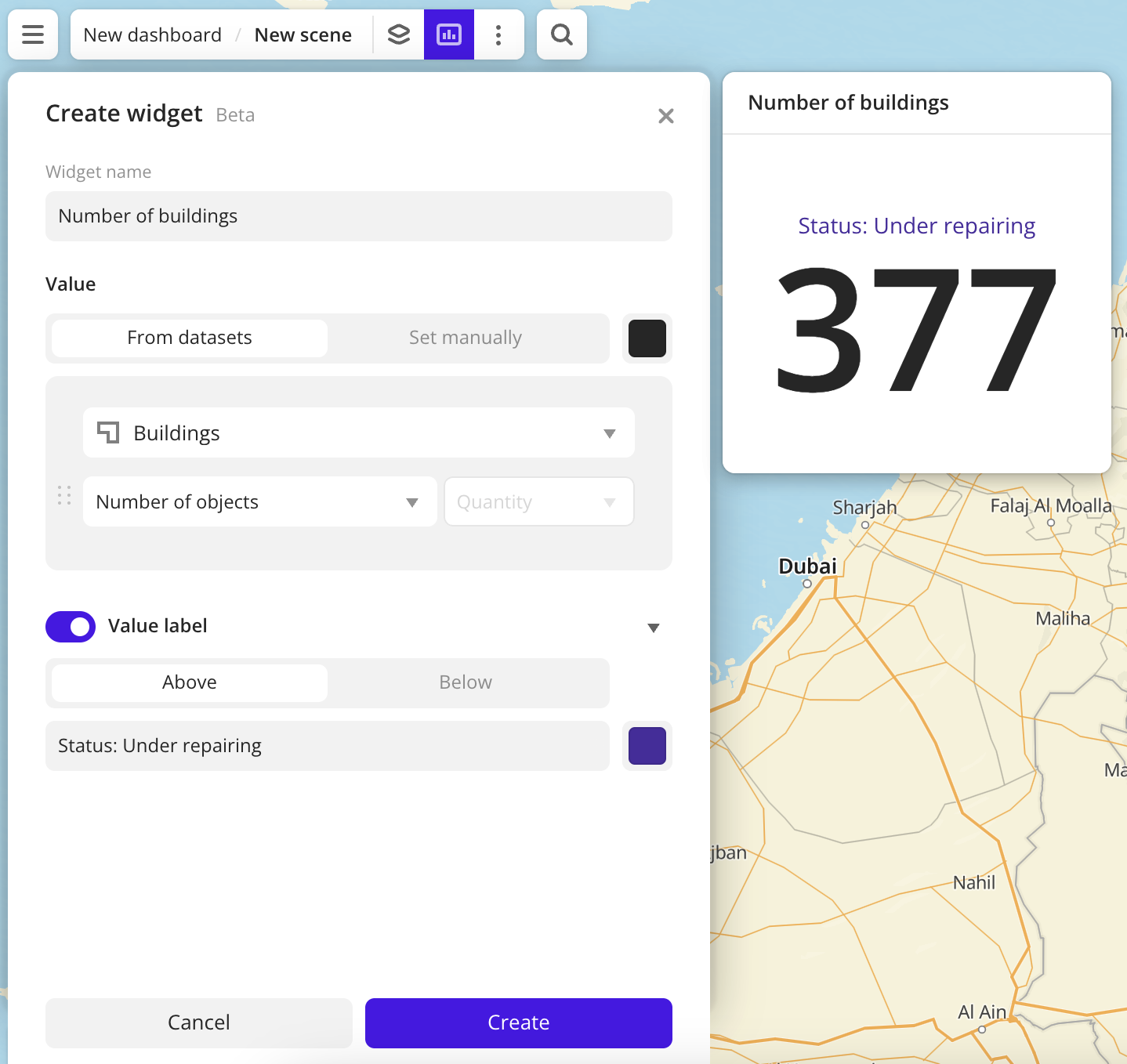The height and width of the screenshot is (1064, 1127).
Task: Grab the drag handle beside Number of objects
Action: [x=64, y=495]
